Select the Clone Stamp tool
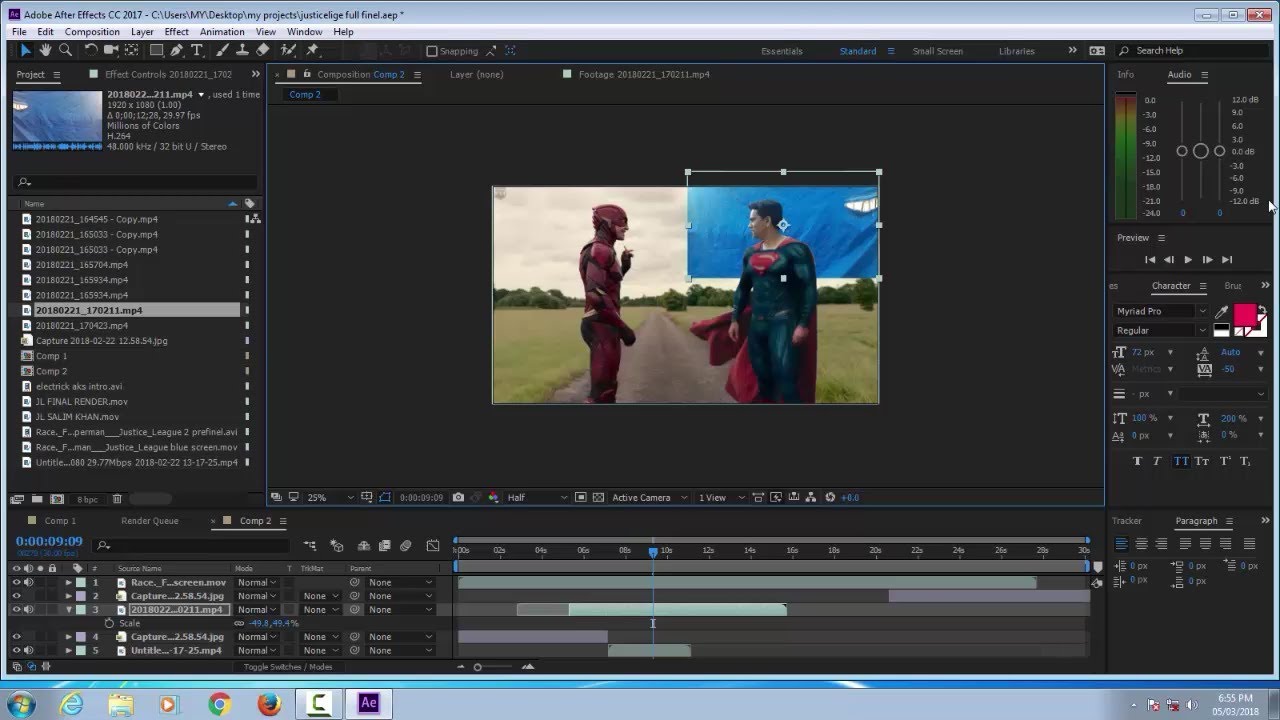Viewport: 1280px width, 720px height. coord(241,50)
